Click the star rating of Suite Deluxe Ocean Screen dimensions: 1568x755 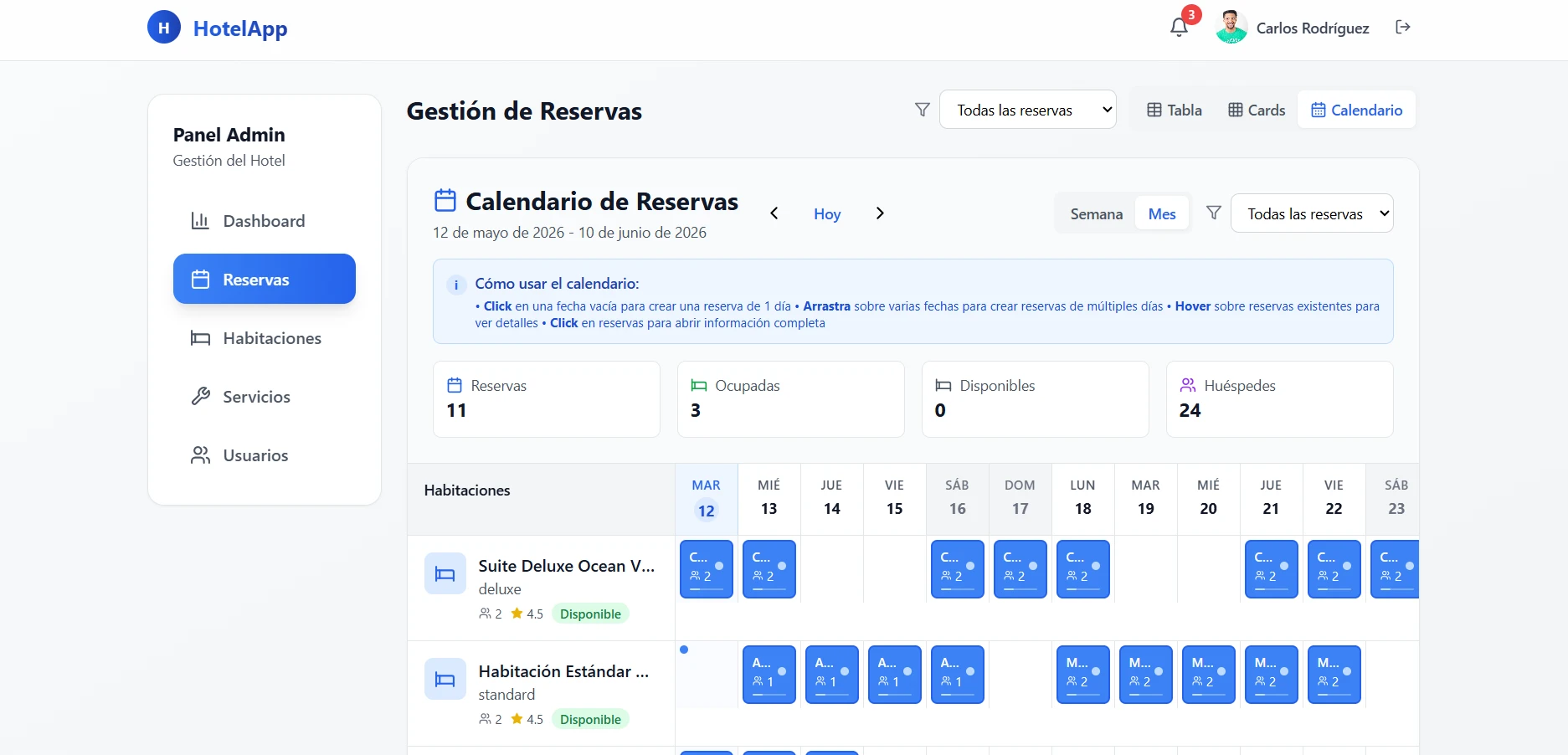point(527,614)
